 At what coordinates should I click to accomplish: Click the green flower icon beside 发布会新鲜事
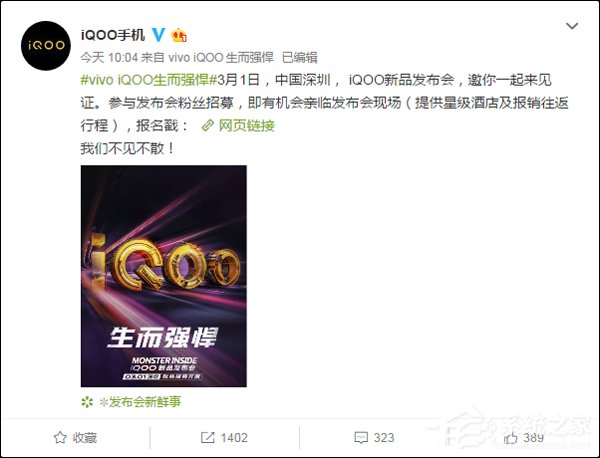point(87,402)
